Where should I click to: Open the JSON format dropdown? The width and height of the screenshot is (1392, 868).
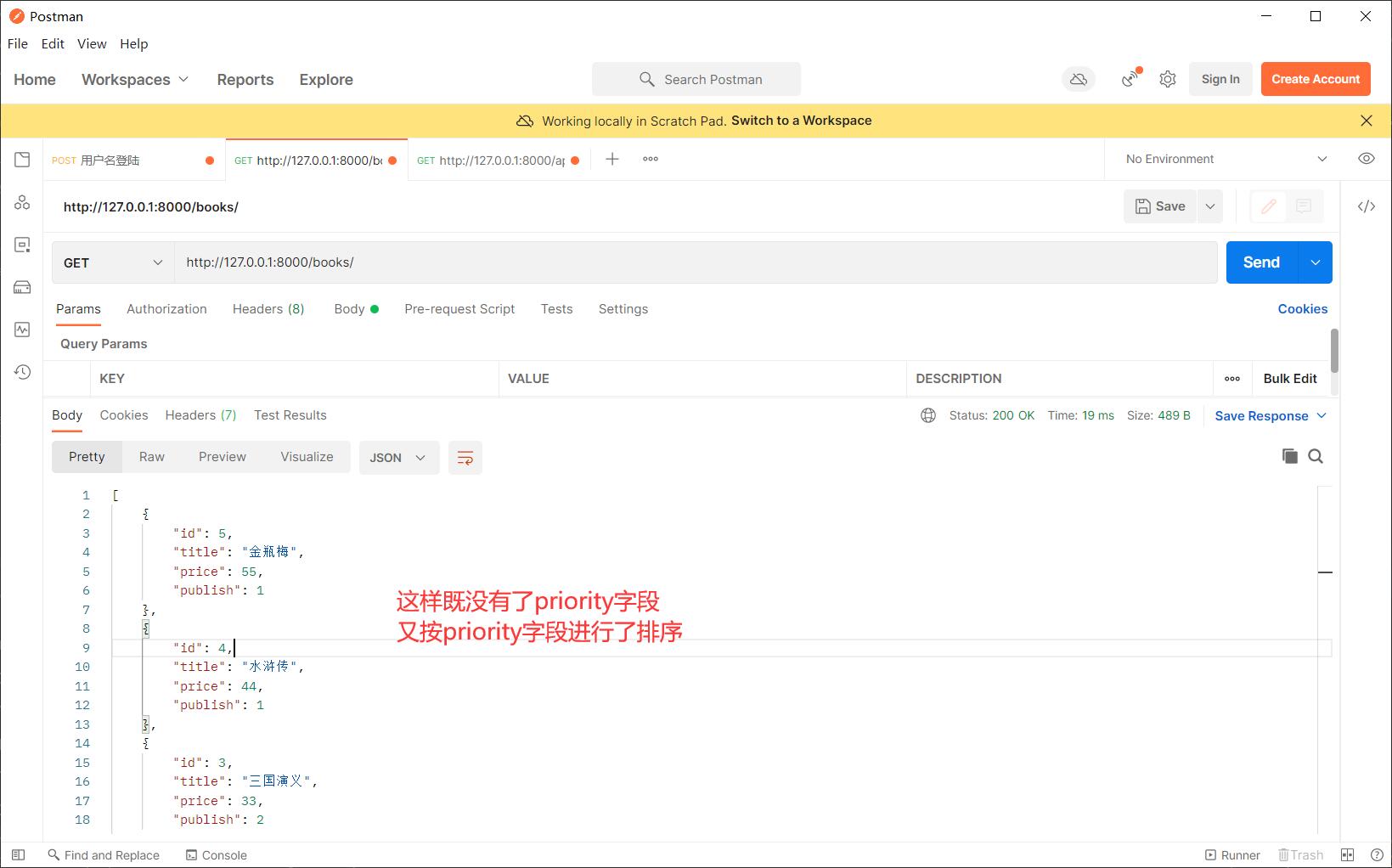398,458
